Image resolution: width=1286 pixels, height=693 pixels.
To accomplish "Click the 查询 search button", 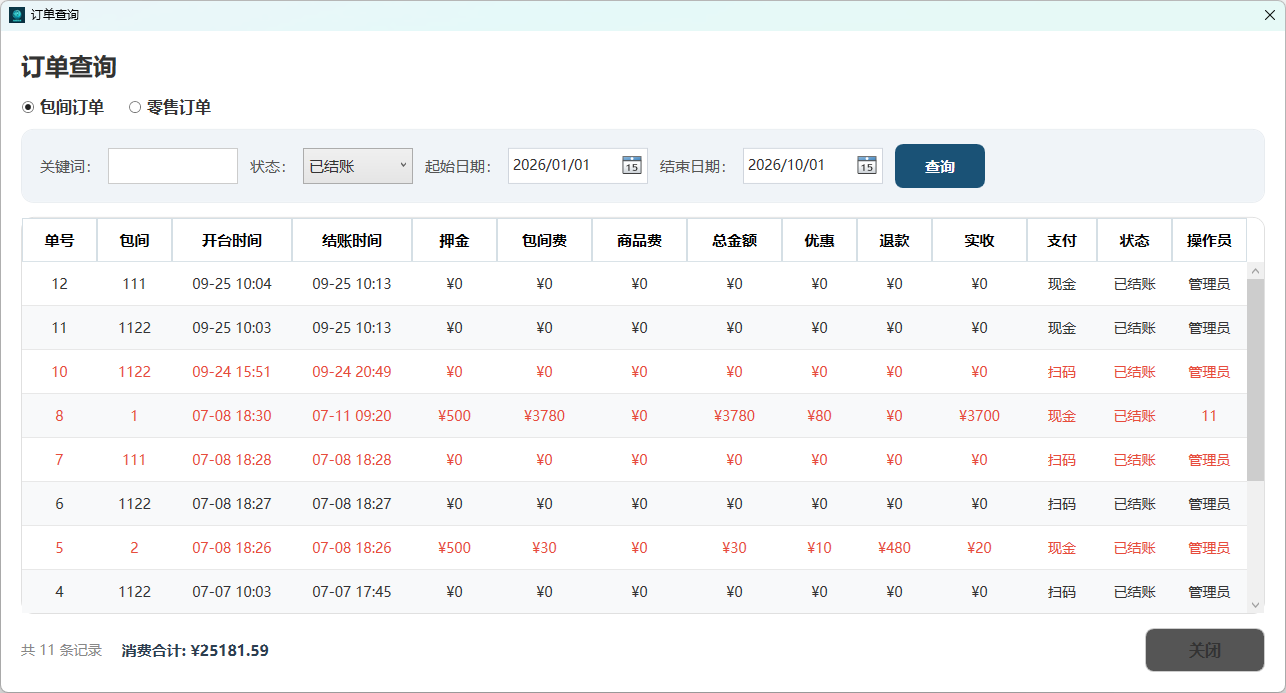I will (x=940, y=166).
